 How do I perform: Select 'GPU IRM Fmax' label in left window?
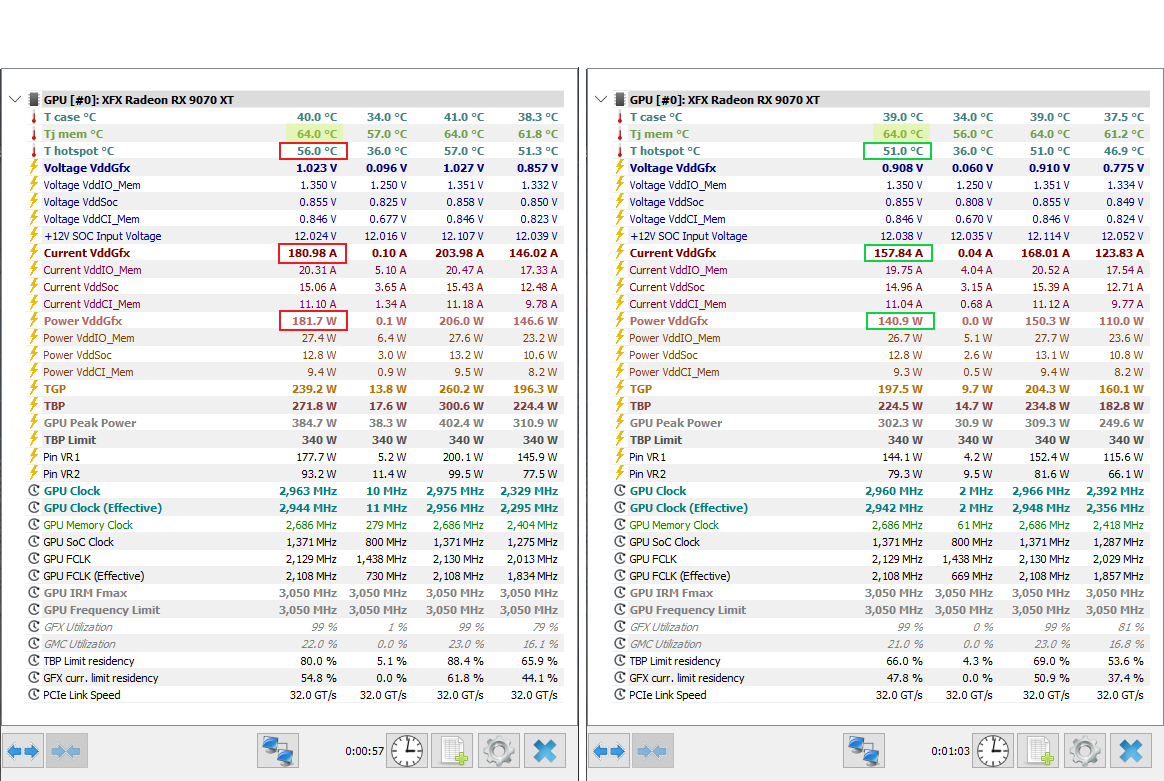point(85,592)
